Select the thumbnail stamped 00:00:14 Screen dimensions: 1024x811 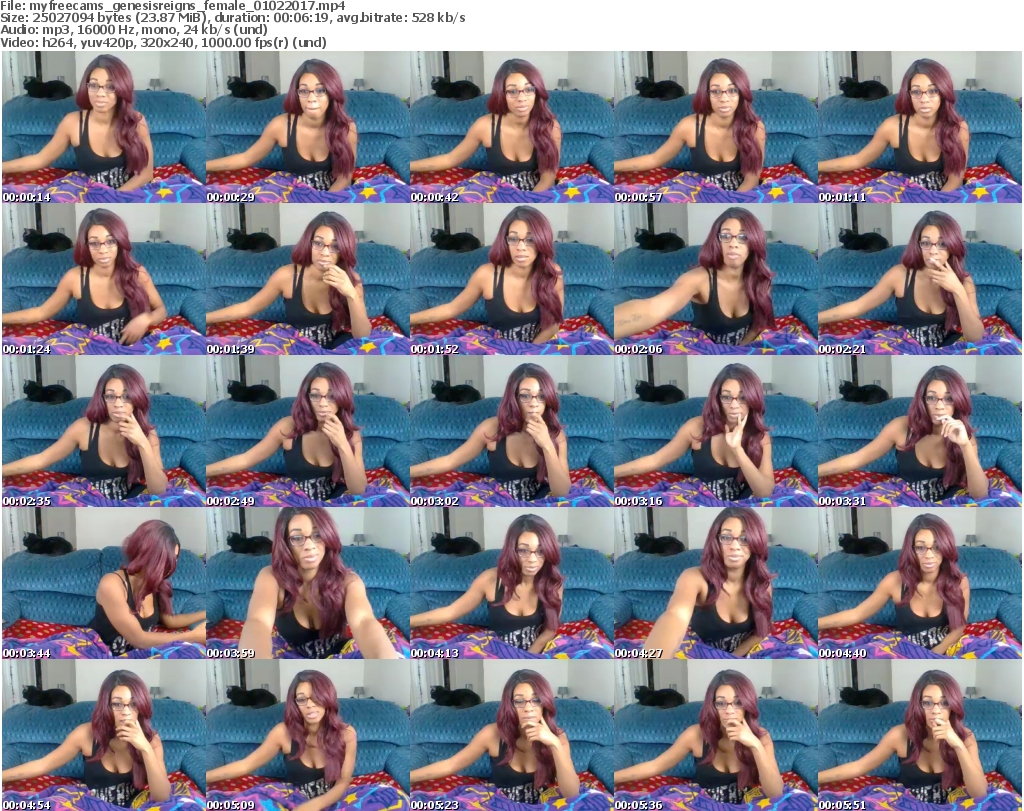pos(104,127)
